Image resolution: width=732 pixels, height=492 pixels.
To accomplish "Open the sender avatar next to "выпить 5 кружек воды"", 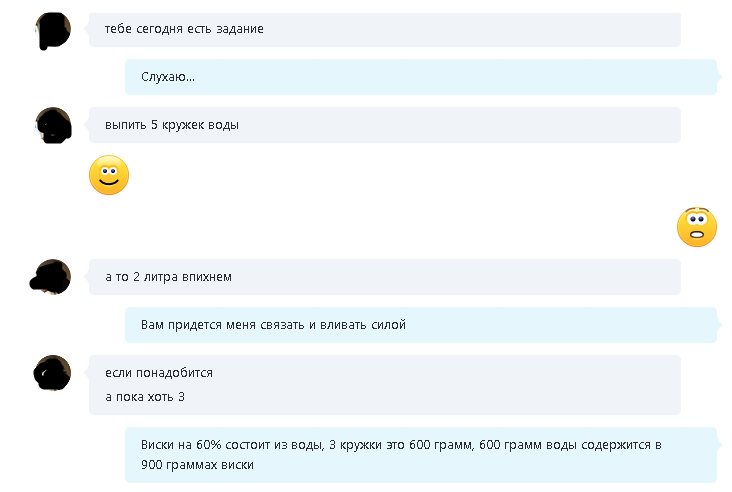I will (53, 125).
